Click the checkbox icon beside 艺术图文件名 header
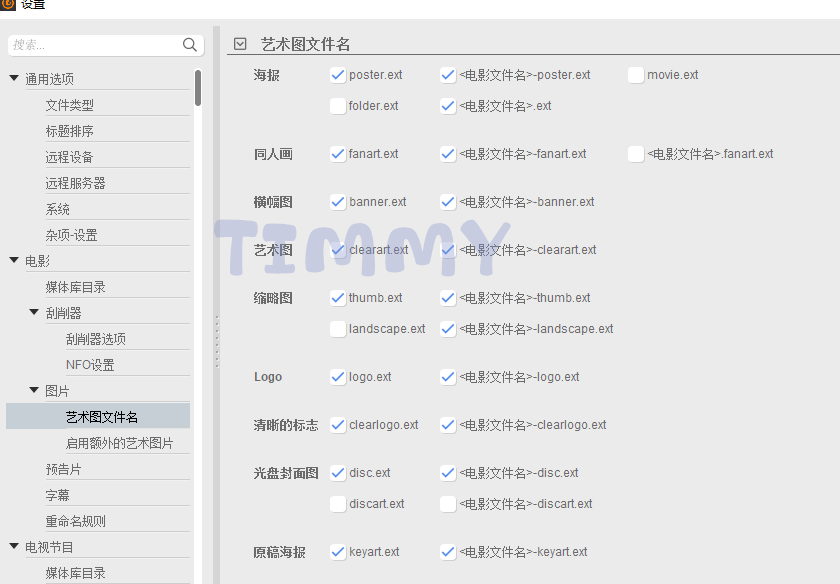The width and height of the screenshot is (840, 584). 240,43
